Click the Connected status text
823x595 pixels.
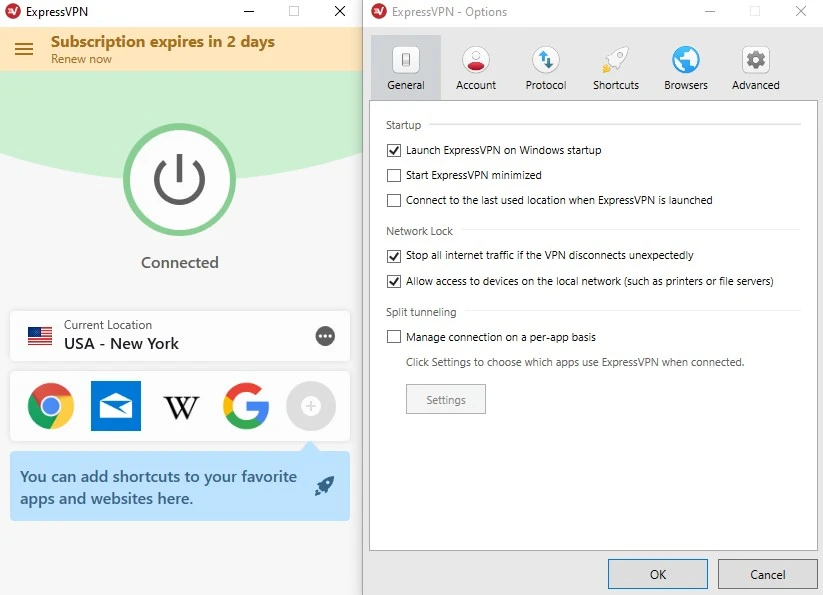(180, 262)
